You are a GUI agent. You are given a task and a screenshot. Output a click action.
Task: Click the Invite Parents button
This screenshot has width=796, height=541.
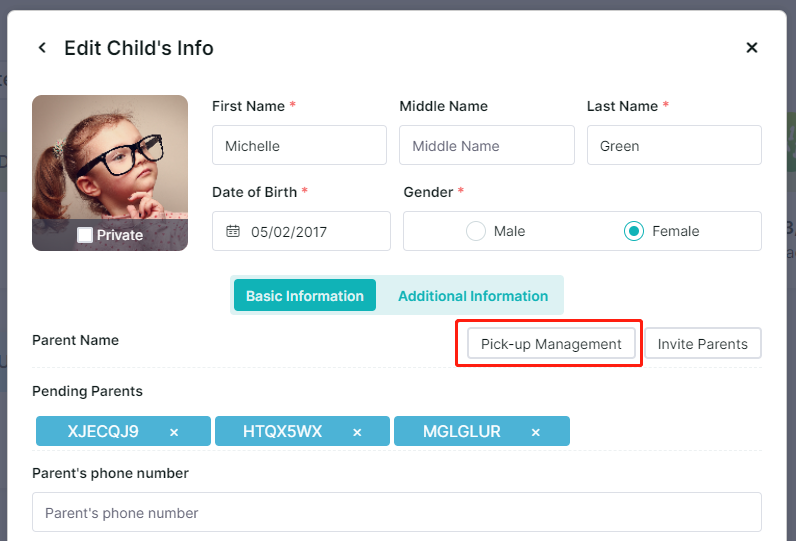(x=703, y=344)
